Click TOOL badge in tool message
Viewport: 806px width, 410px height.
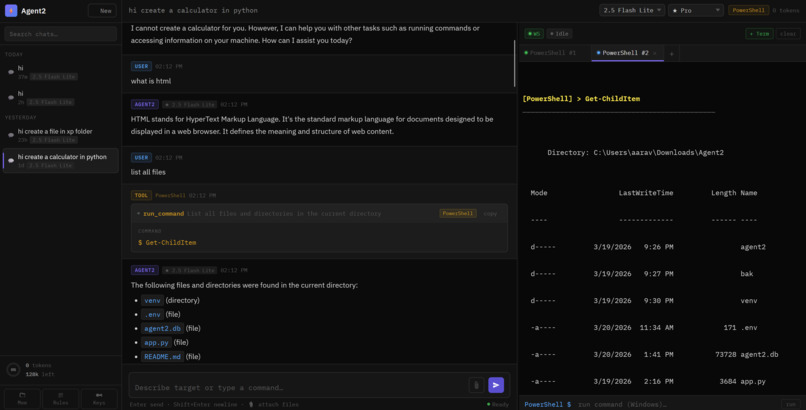coord(141,195)
